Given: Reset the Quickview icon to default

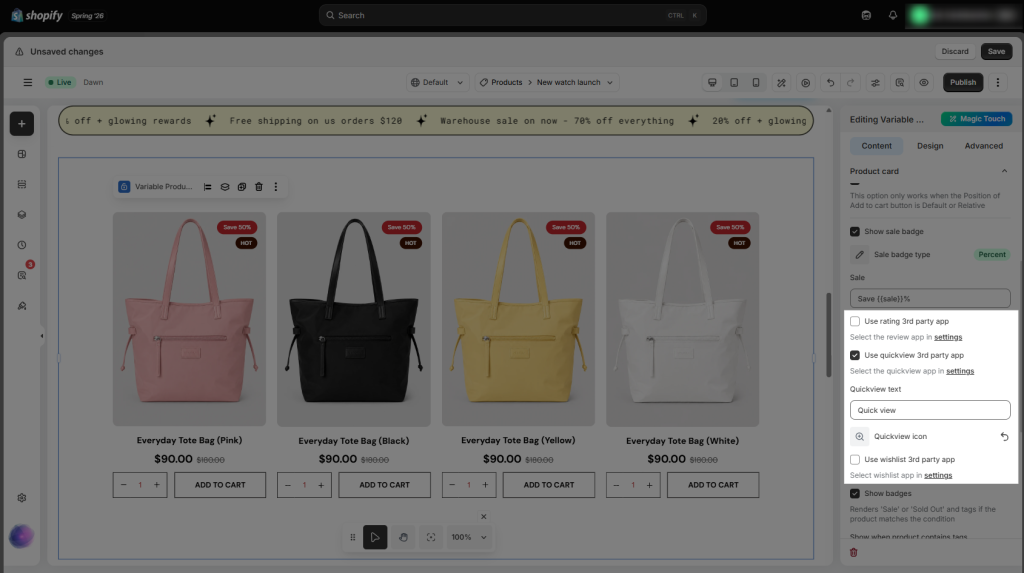Looking at the screenshot, I should [x=1004, y=436].
